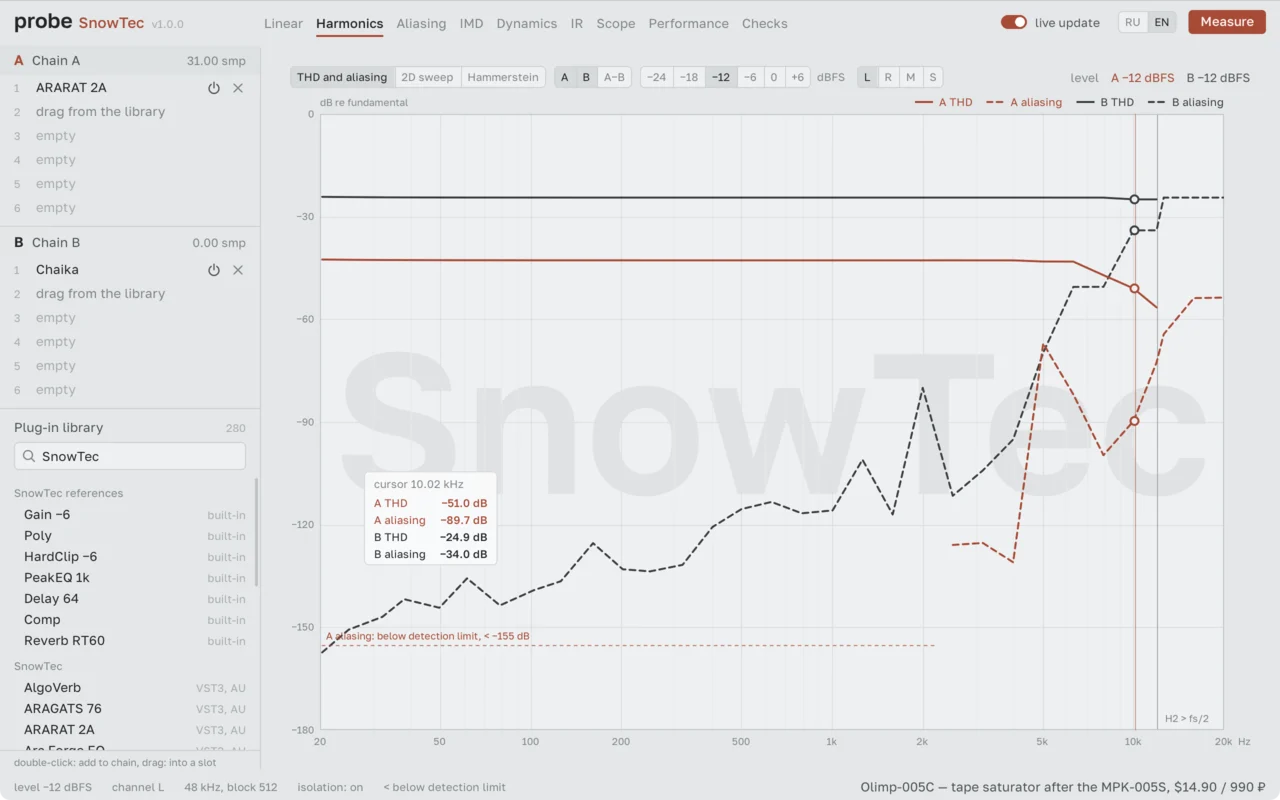The width and height of the screenshot is (1280, 800).
Task: Switch the language to RU
Action: [1132, 22]
